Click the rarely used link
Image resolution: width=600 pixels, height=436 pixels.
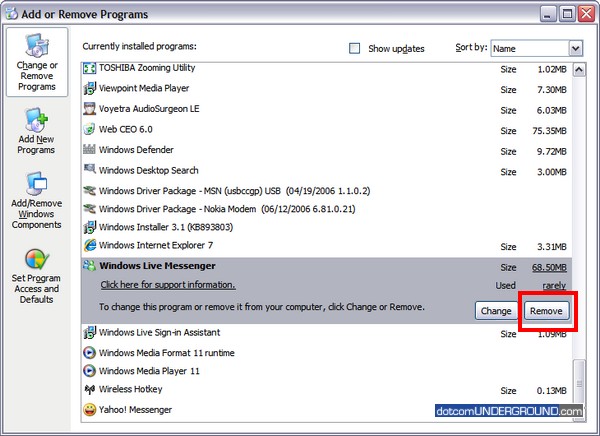pyautogui.click(x=554, y=286)
